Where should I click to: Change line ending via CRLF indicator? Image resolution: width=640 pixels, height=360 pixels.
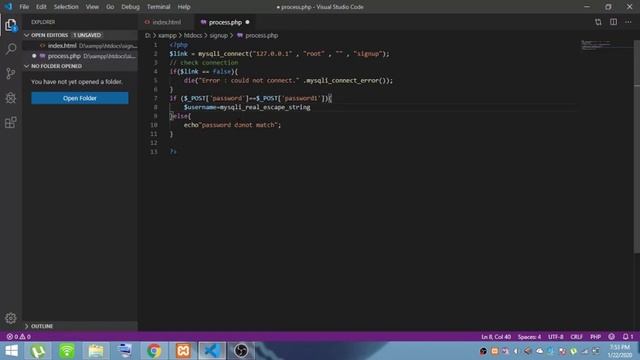[576, 337]
